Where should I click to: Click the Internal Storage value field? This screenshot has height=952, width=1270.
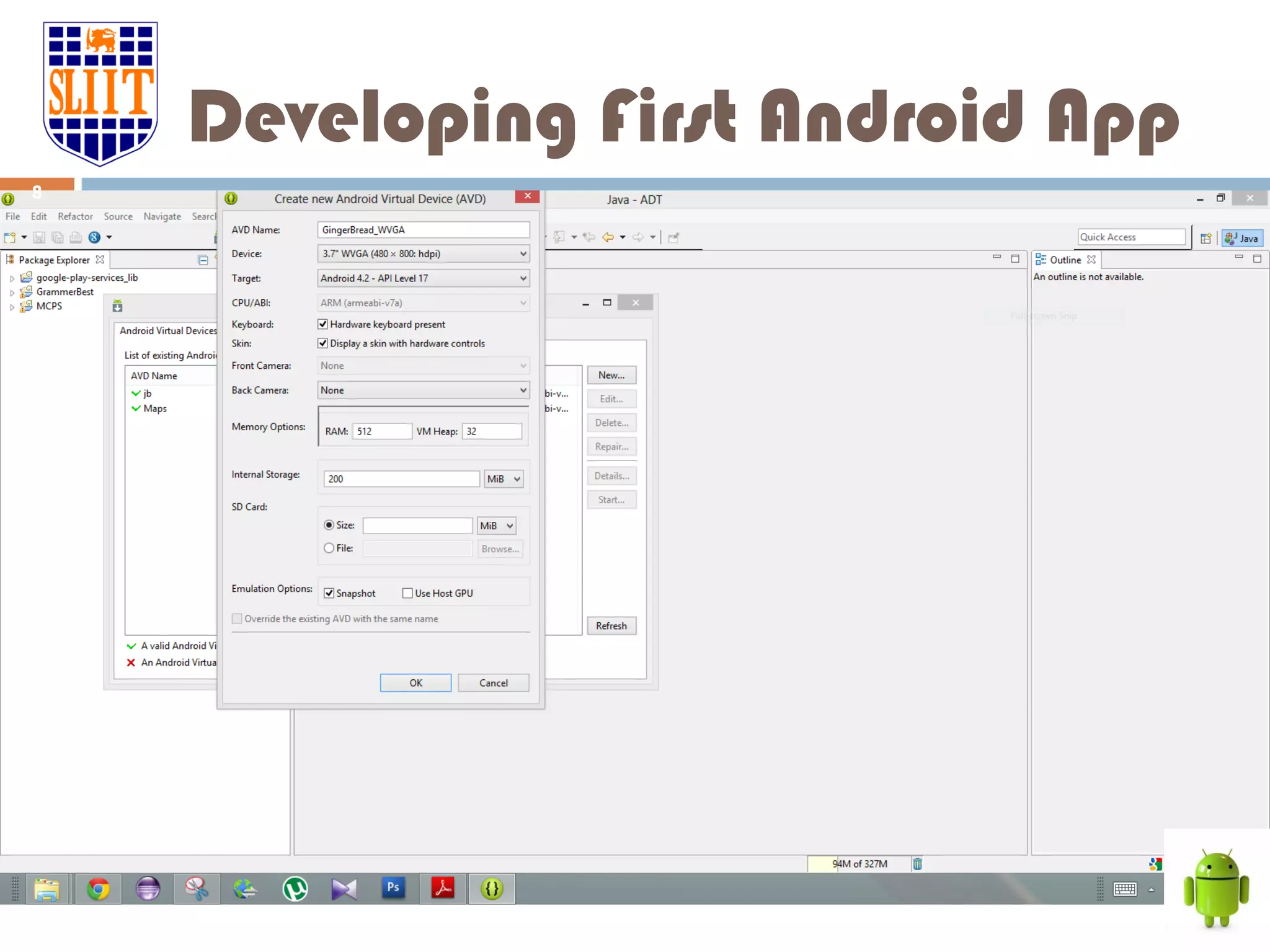point(401,478)
